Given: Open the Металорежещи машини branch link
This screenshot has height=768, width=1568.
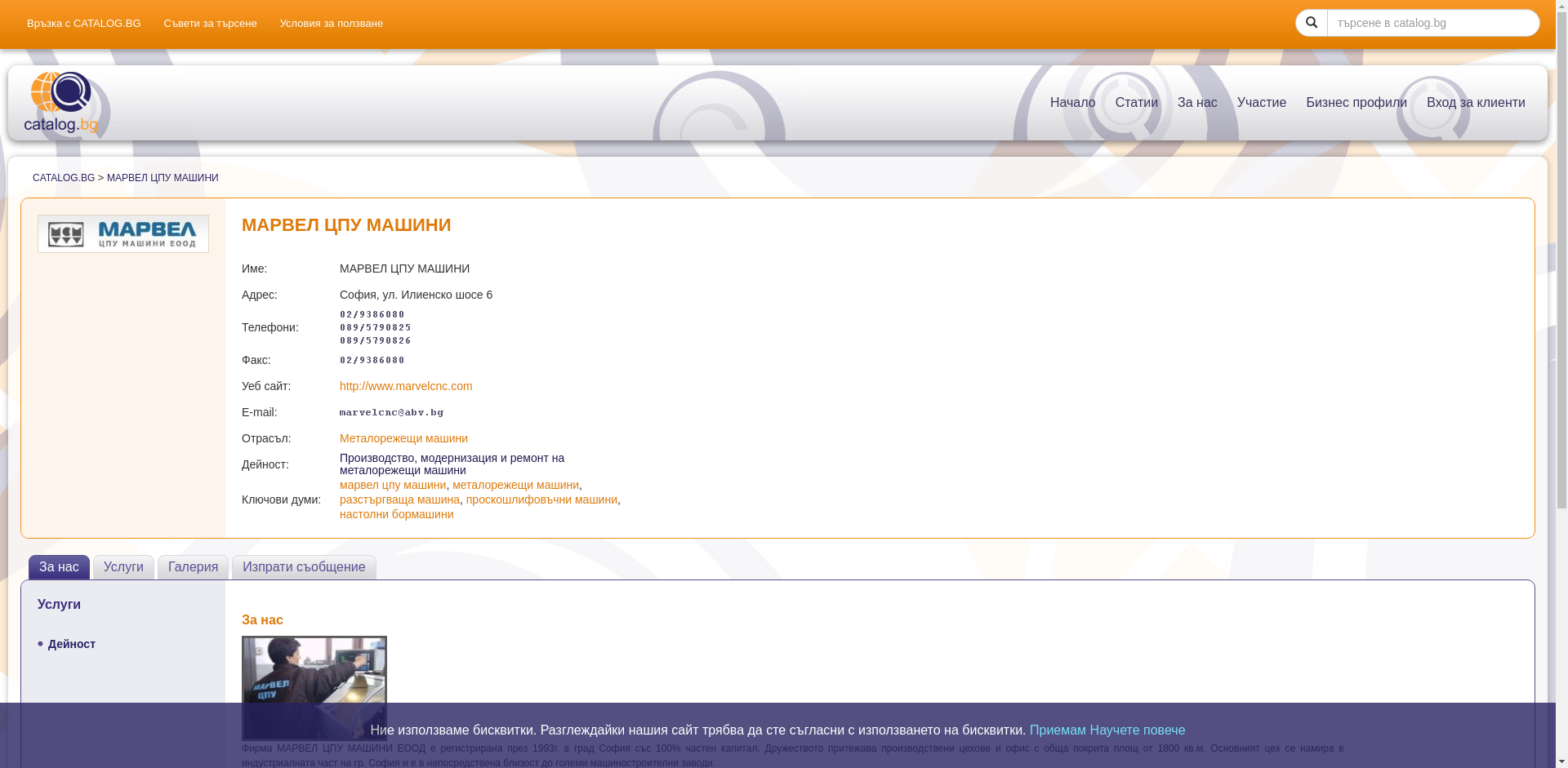Looking at the screenshot, I should (403, 438).
